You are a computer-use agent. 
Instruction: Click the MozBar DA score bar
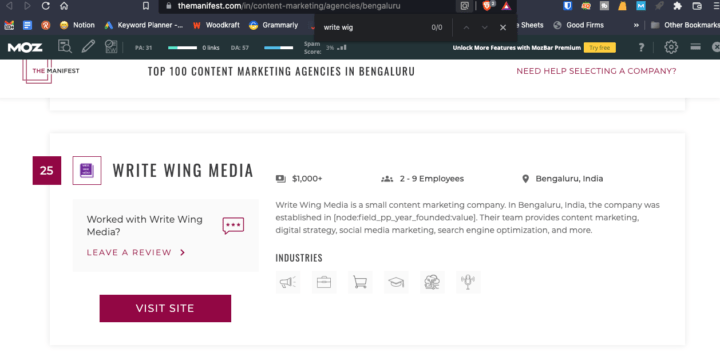point(278,47)
